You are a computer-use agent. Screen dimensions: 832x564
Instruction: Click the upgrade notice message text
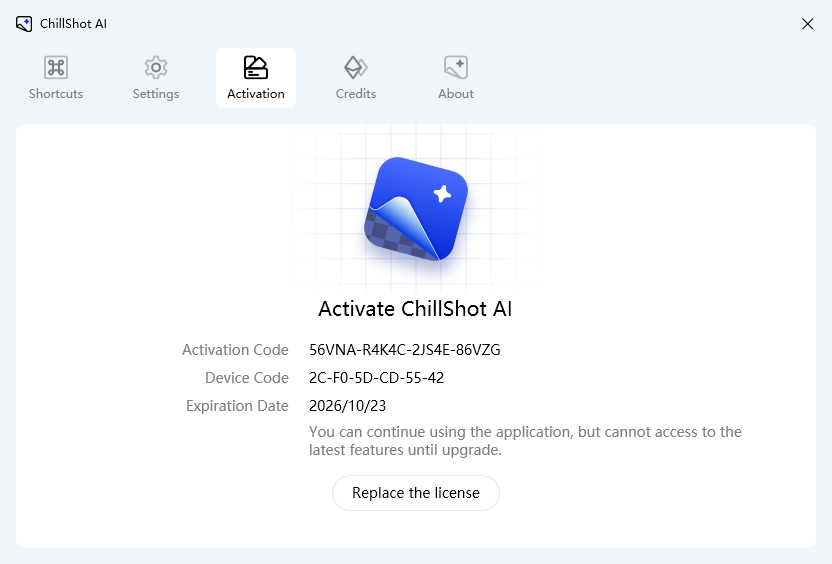[x=525, y=441]
